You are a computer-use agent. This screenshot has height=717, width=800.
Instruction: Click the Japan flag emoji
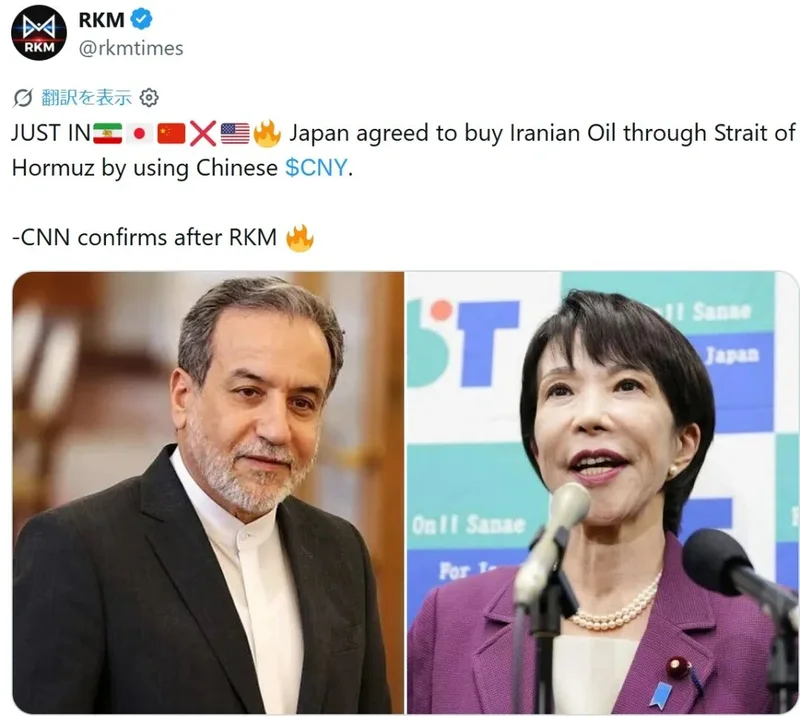139,134
